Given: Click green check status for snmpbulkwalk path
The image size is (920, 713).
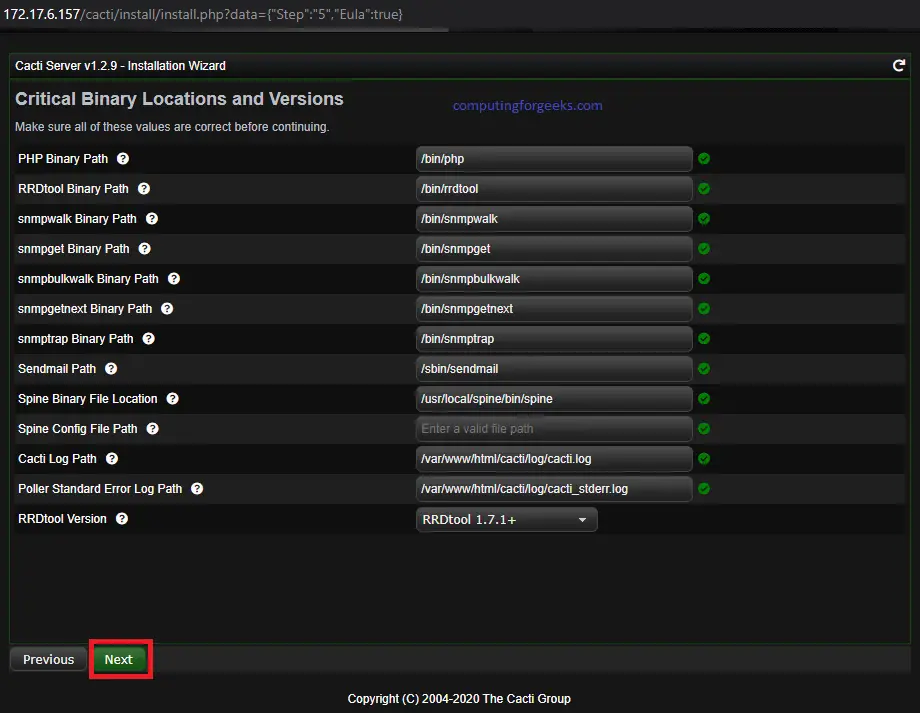Looking at the screenshot, I should (704, 278).
